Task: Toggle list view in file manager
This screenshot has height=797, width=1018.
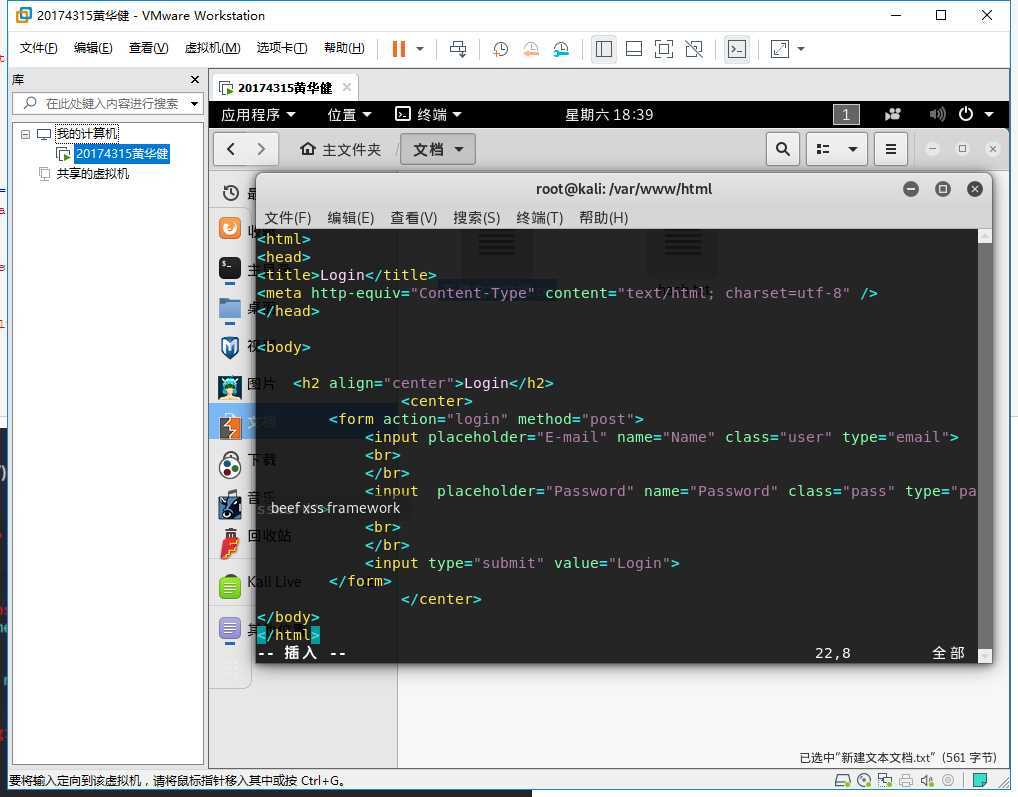Action: click(823, 149)
